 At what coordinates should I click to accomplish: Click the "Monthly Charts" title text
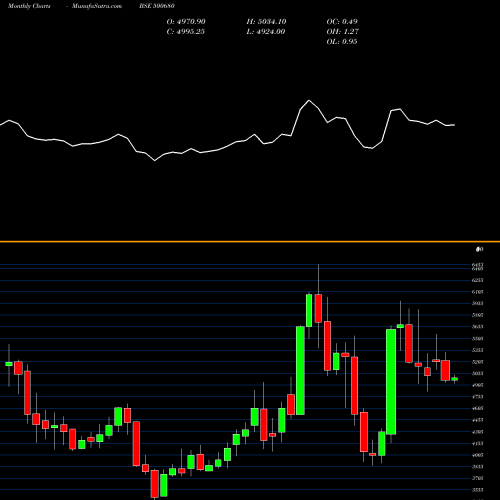click(29, 6)
